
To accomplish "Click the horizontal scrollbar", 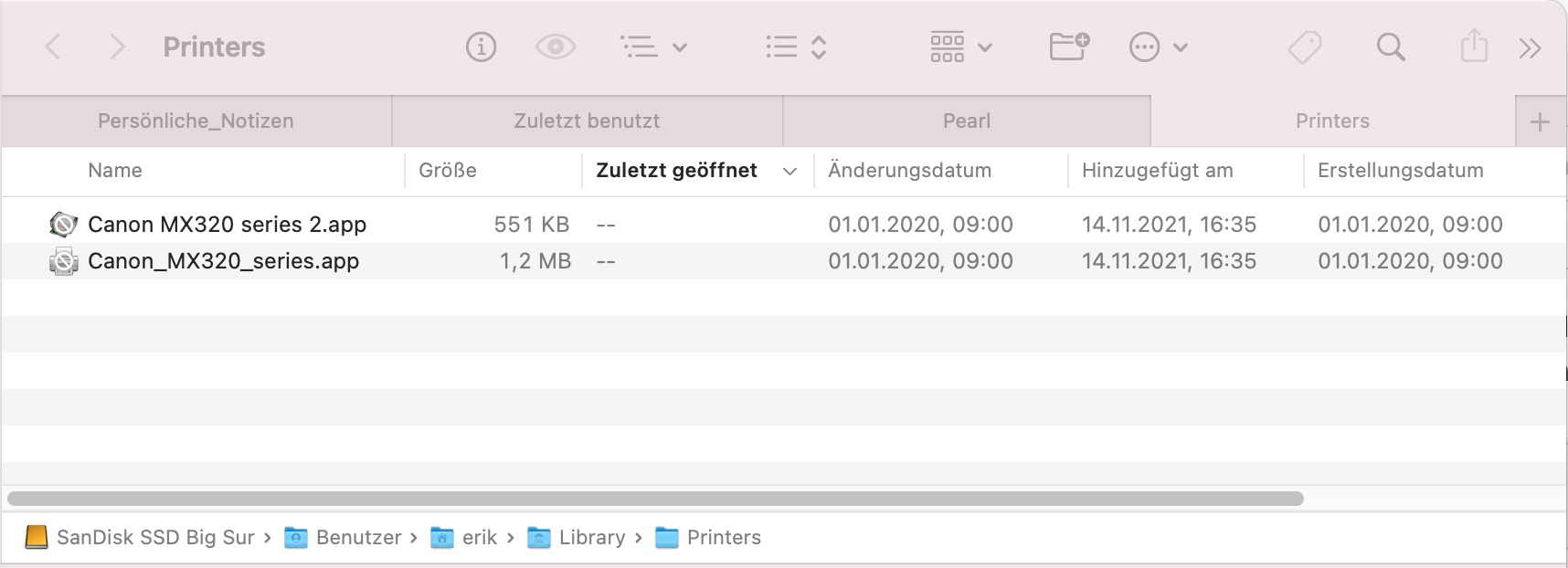I will (x=655, y=499).
